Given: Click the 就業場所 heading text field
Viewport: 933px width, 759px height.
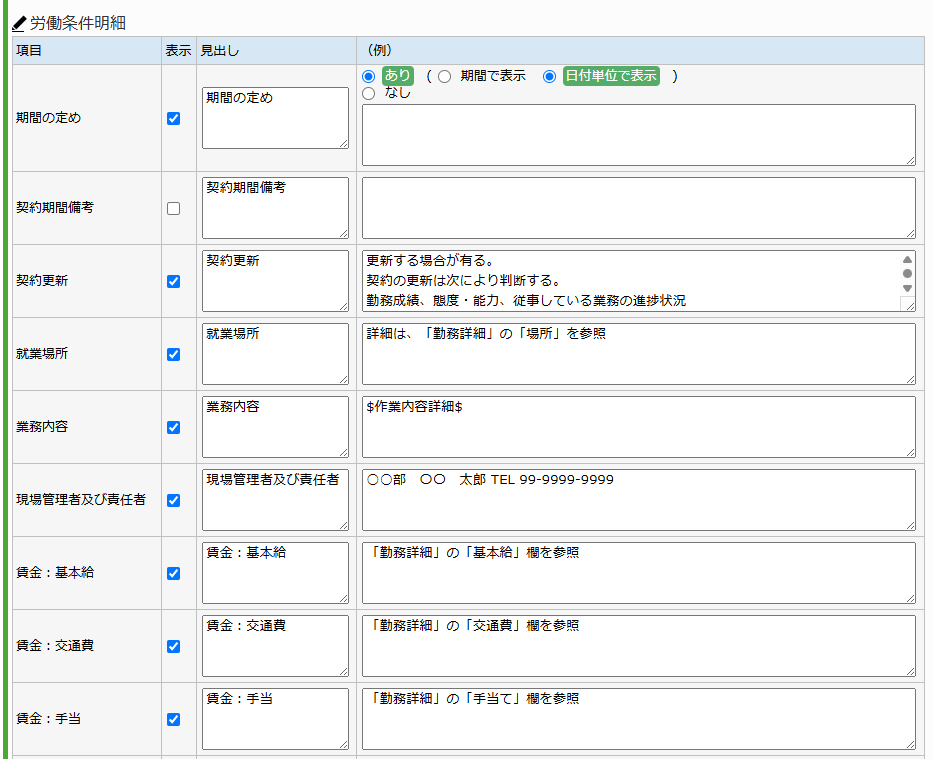Looking at the screenshot, I should pyautogui.click(x=275, y=354).
